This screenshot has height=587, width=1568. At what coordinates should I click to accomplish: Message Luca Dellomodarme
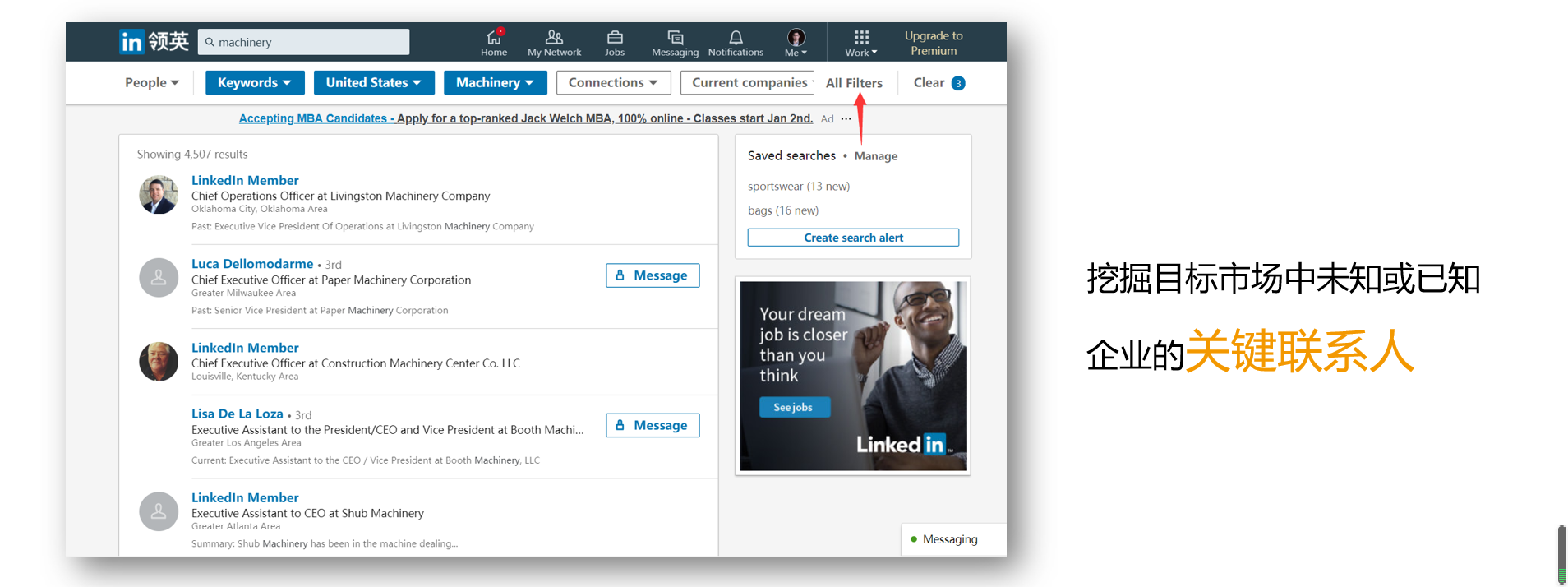[x=653, y=275]
